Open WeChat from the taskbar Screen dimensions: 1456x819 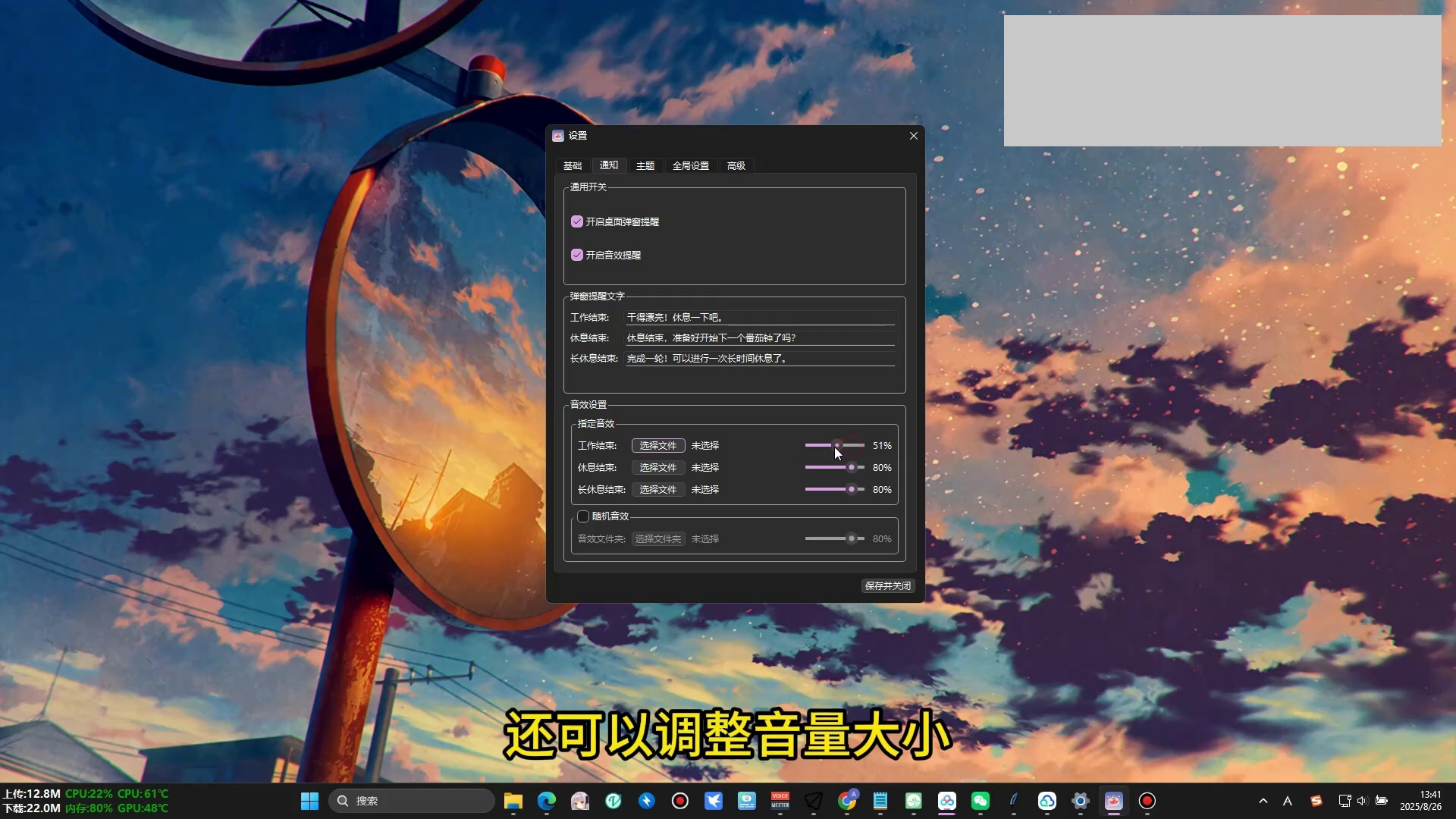pos(981,801)
